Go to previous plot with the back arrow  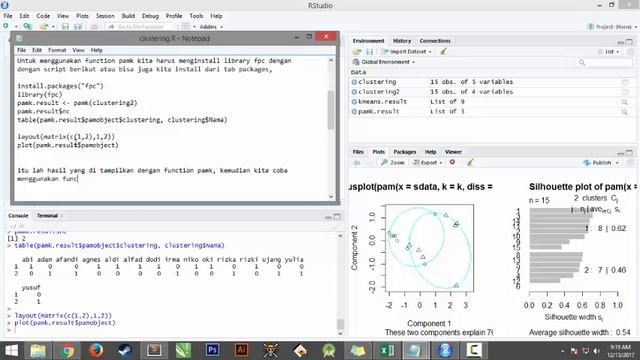[357, 162]
